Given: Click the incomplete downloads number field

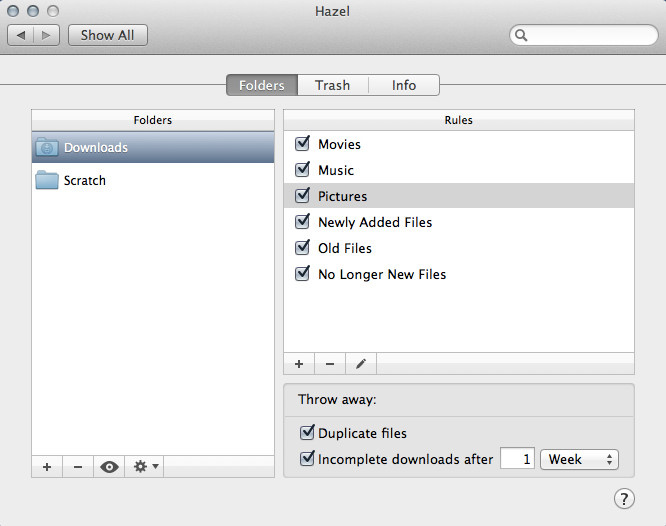Looking at the screenshot, I should (517, 459).
